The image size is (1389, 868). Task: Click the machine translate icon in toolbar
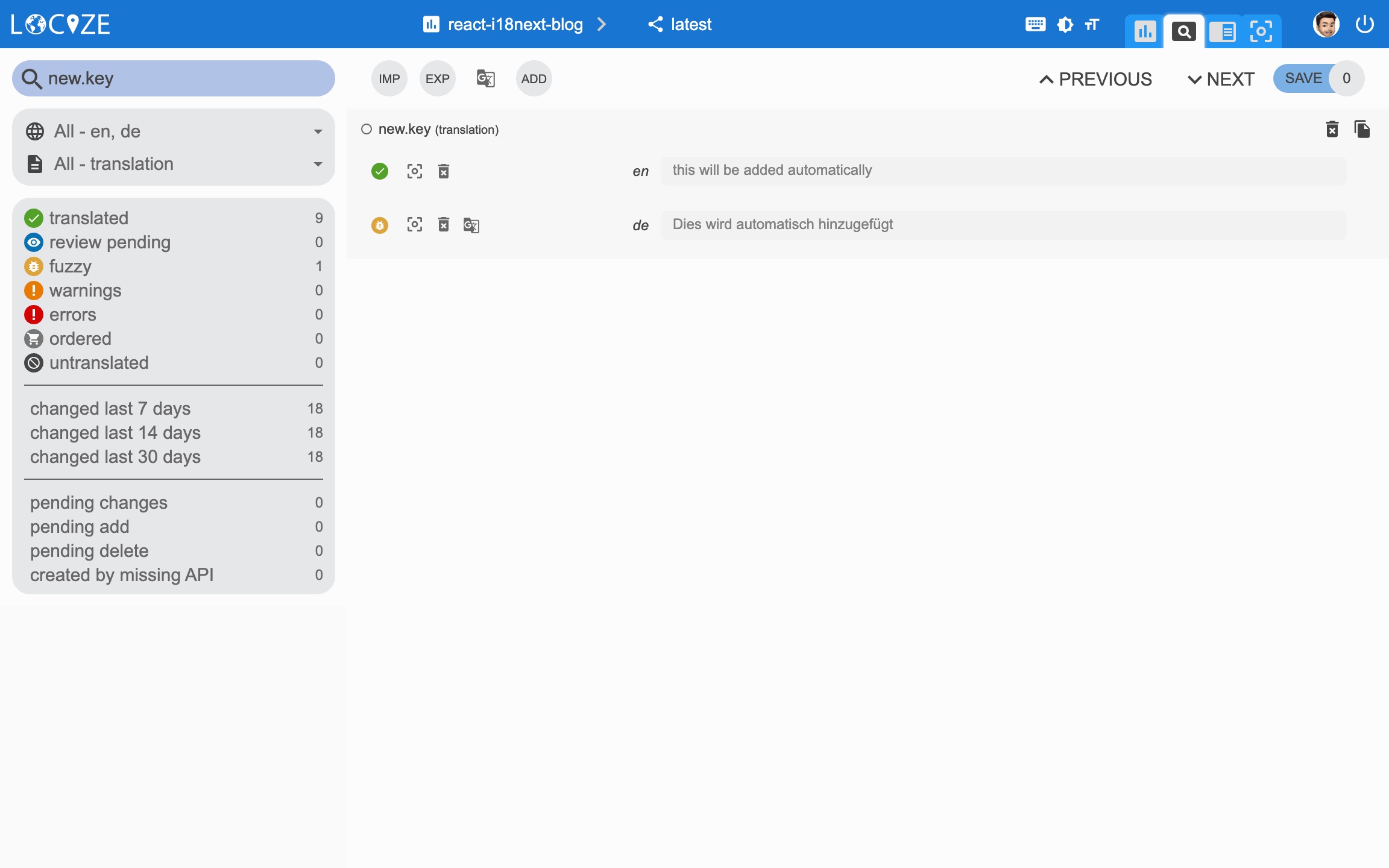click(485, 78)
